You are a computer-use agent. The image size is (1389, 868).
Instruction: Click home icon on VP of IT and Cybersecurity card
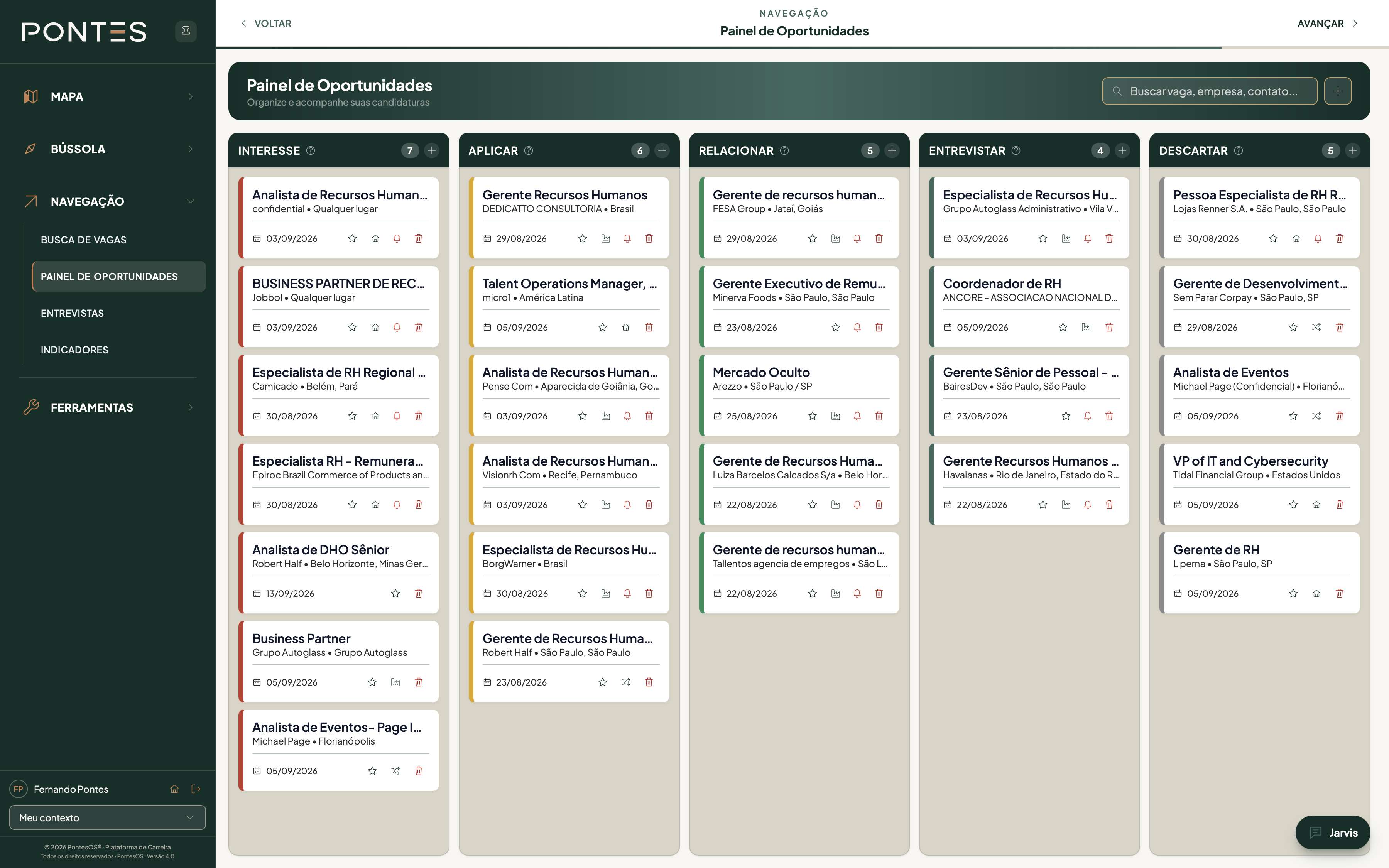pyautogui.click(x=1316, y=505)
